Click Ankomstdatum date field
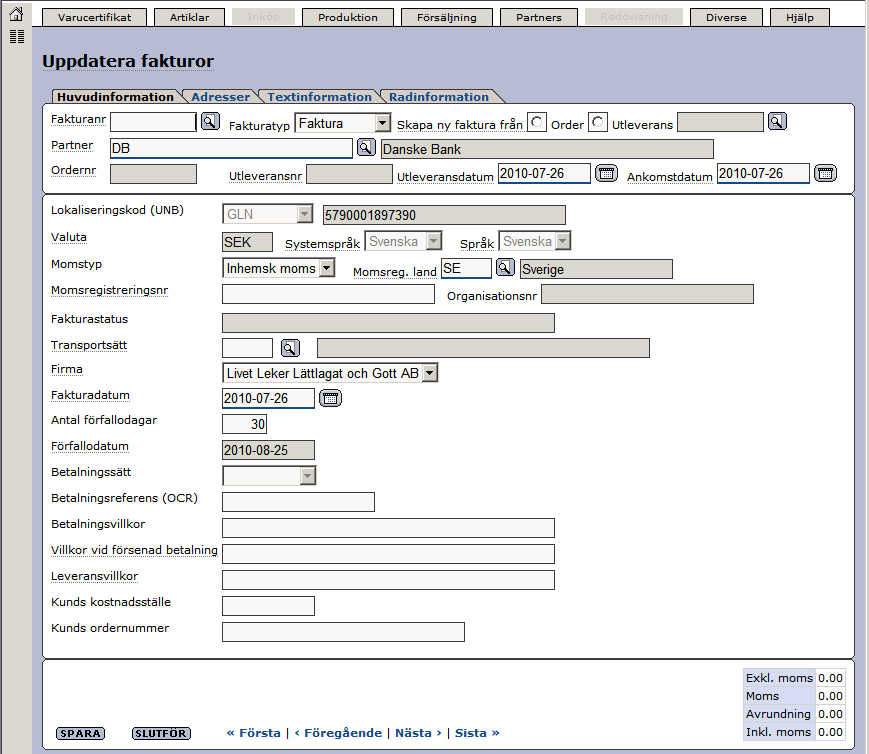Image resolution: width=869 pixels, height=754 pixels. [x=763, y=174]
